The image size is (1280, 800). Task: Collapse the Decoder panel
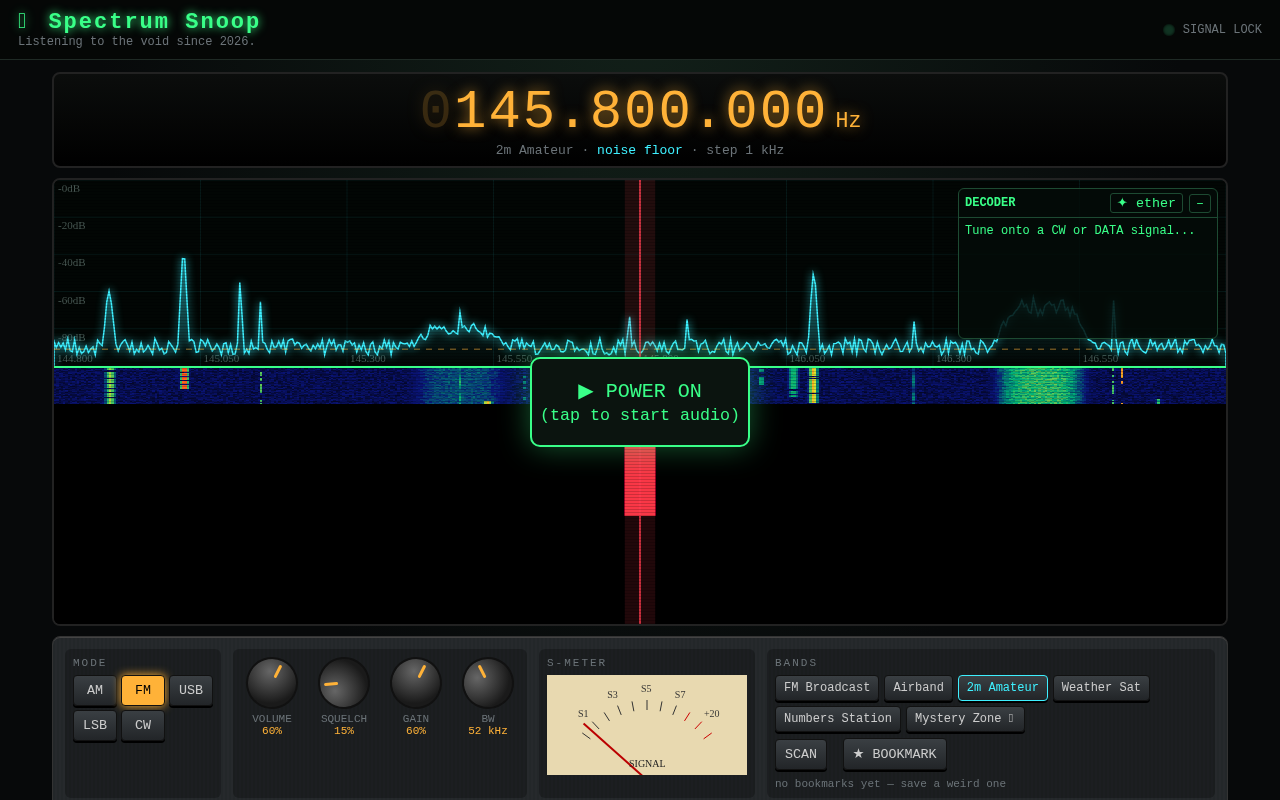(1200, 203)
